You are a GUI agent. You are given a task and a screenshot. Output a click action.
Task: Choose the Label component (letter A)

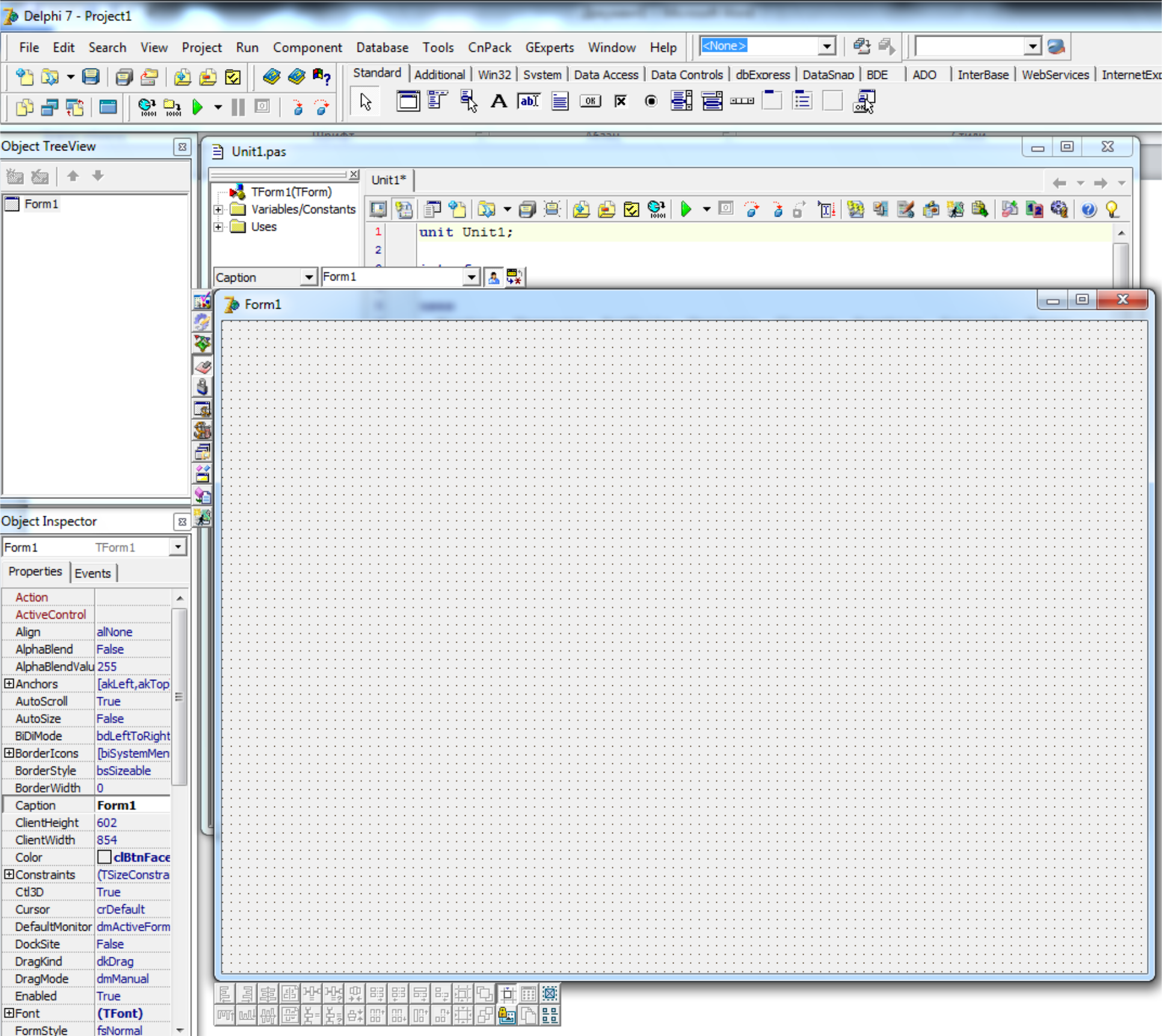[499, 101]
